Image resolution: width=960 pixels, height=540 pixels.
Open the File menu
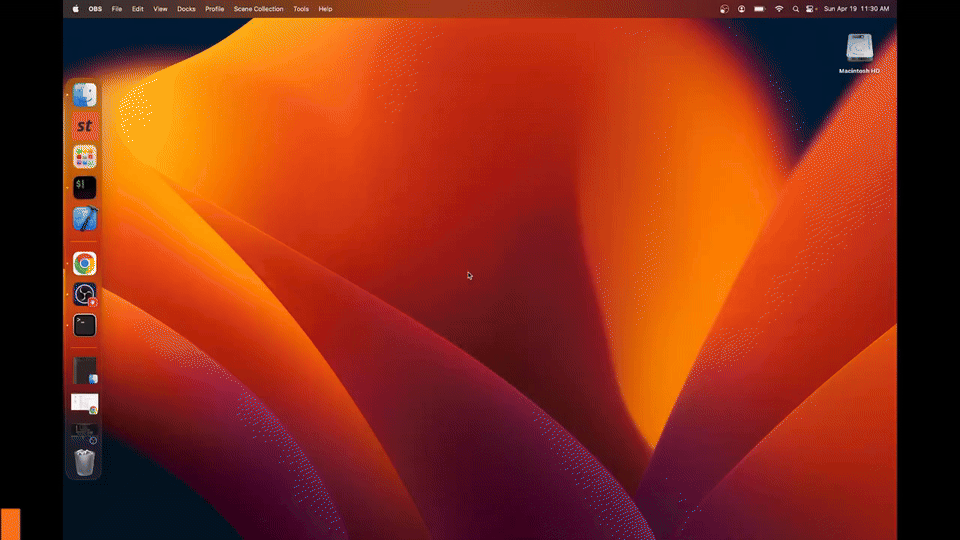click(117, 9)
